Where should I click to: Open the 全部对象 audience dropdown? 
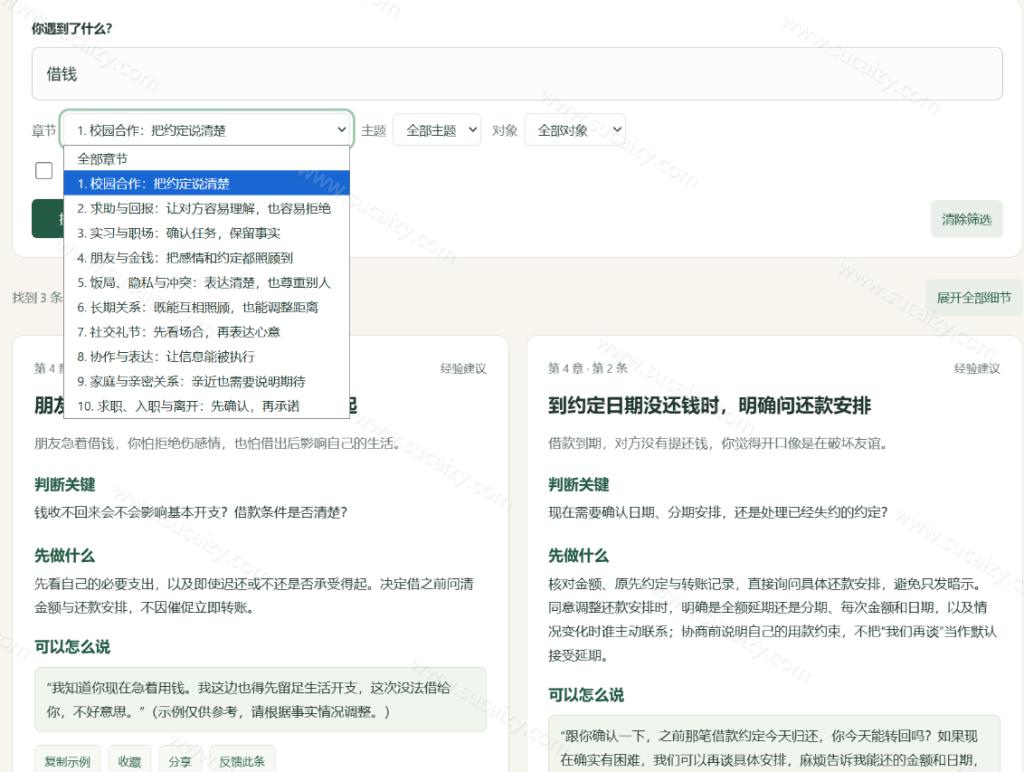tap(575, 131)
